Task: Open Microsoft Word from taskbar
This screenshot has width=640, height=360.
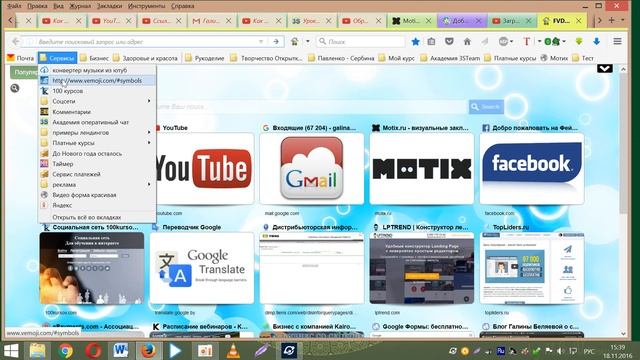Action: 121,351
